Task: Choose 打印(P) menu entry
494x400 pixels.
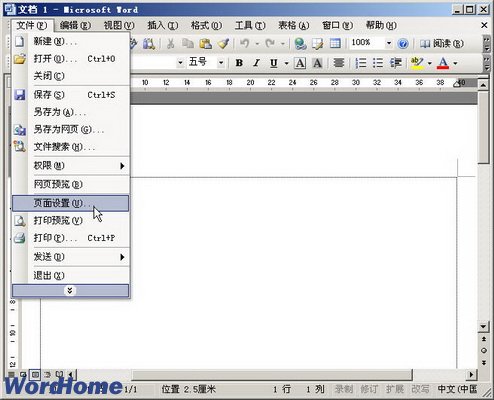Action: pyautogui.click(x=70, y=238)
